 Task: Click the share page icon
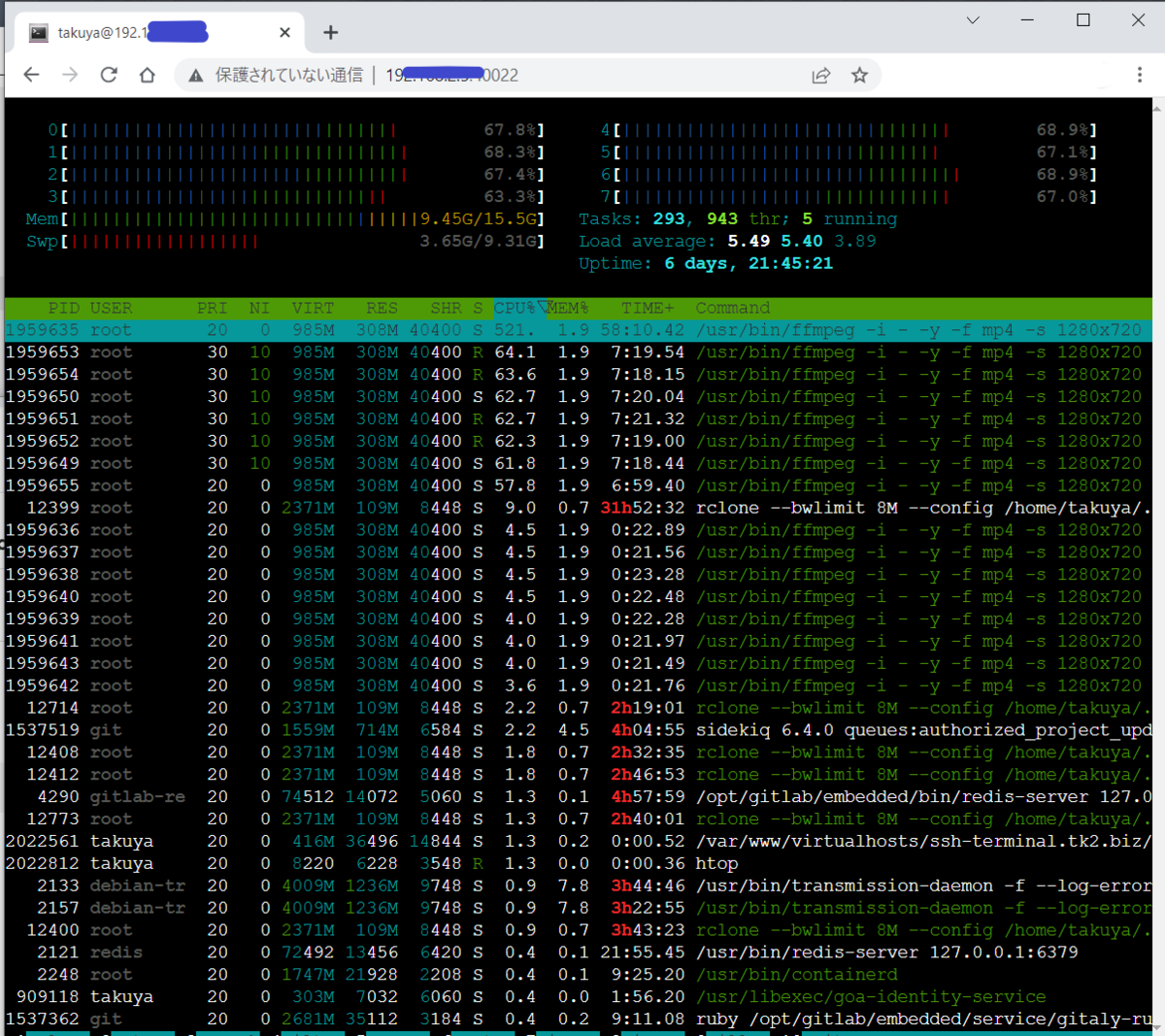pos(821,75)
